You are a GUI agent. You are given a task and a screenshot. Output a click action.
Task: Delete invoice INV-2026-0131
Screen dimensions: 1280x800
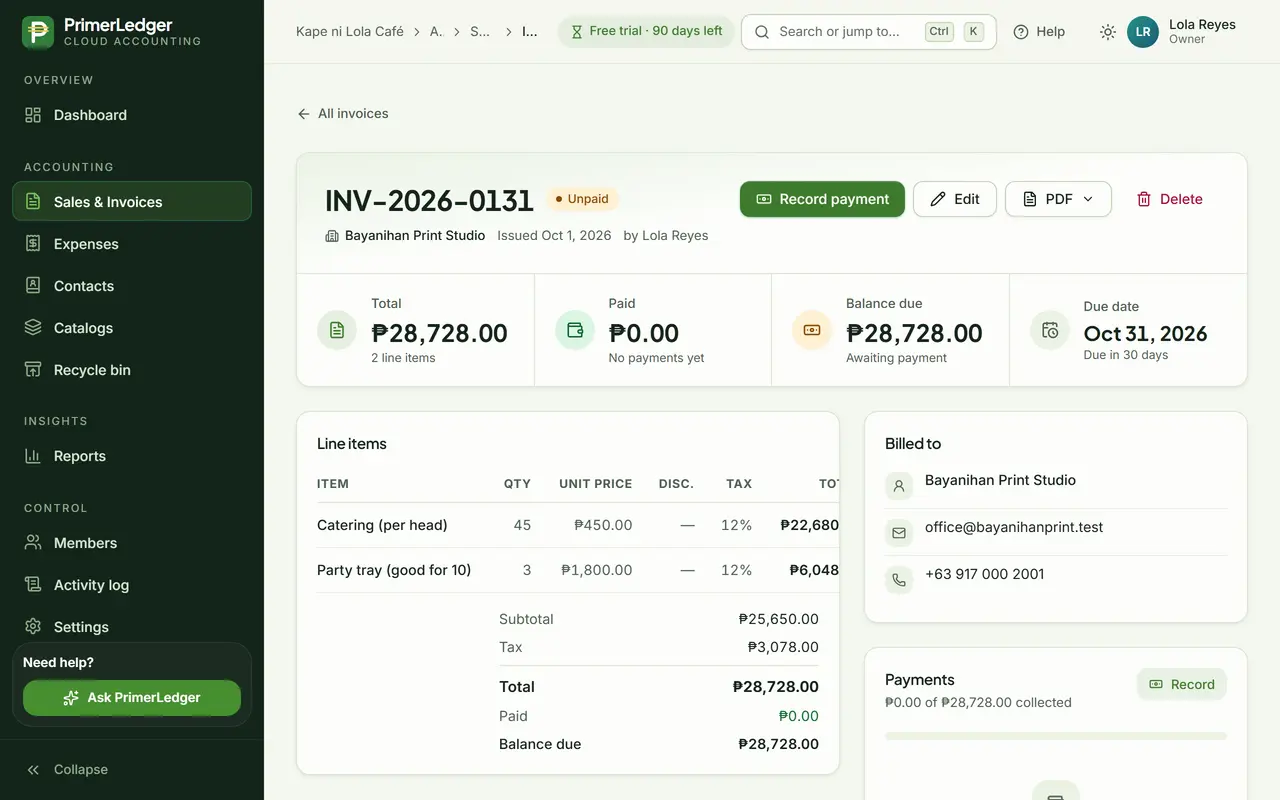tap(1170, 199)
